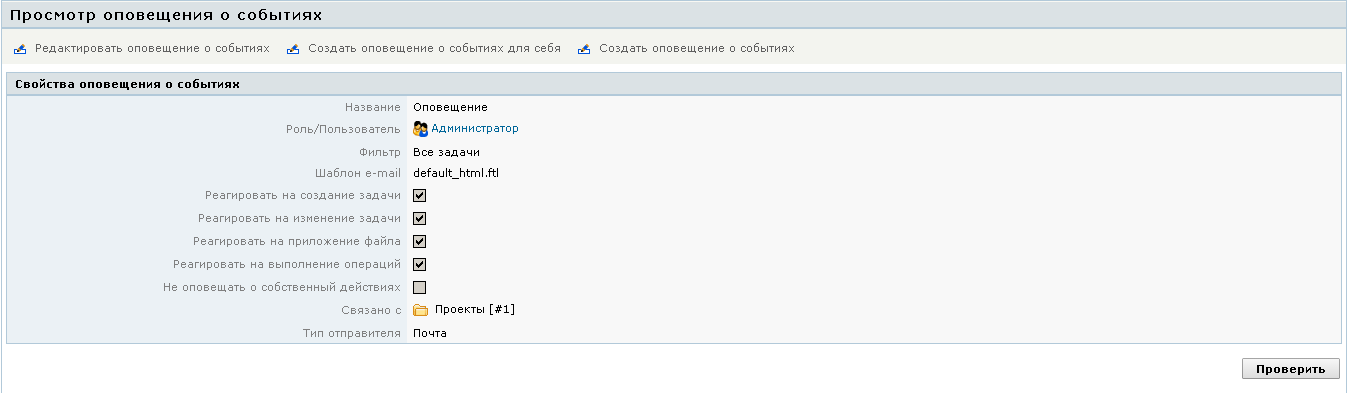Click the user icon next to Администратор
Viewport: 1348px width, 393px height.
coord(421,129)
